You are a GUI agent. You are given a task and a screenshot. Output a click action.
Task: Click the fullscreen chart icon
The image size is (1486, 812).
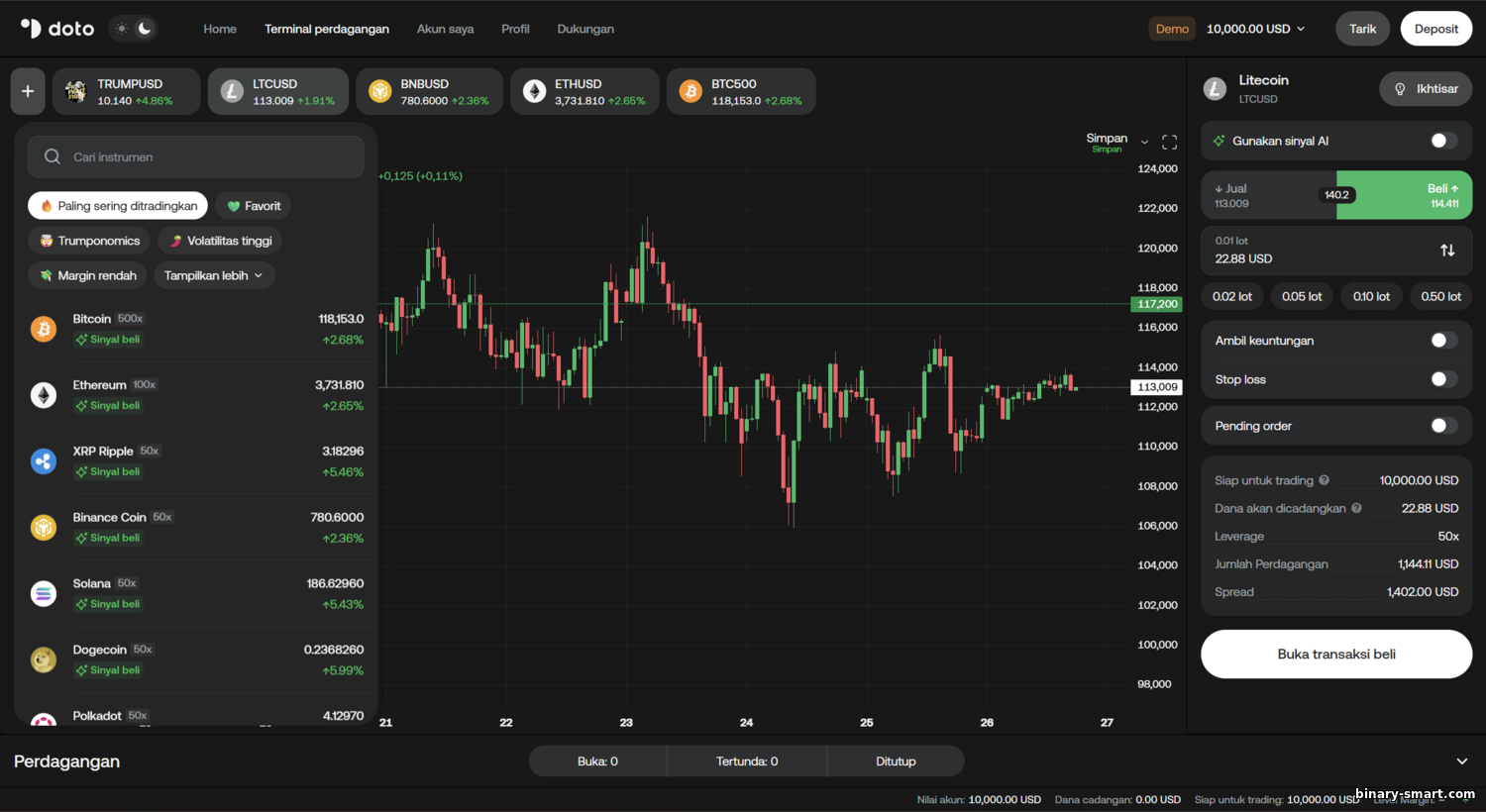1169,143
